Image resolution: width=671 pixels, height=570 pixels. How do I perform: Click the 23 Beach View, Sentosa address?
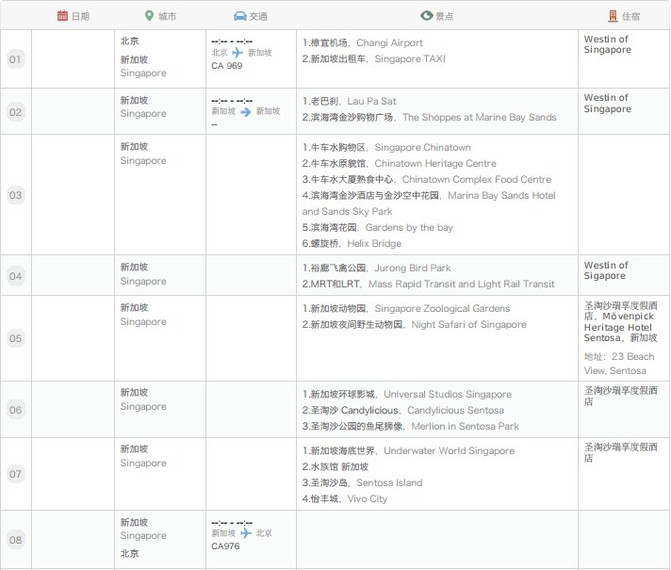(619, 364)
